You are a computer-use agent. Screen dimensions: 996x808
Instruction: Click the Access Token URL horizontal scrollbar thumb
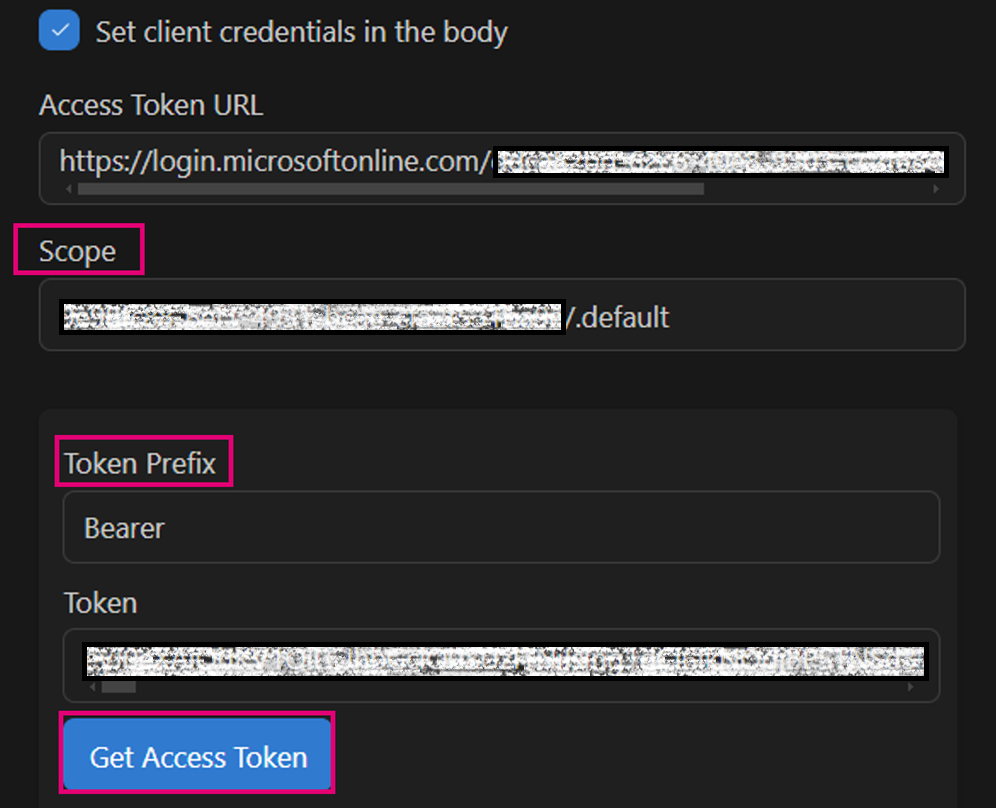coord(390,188)
